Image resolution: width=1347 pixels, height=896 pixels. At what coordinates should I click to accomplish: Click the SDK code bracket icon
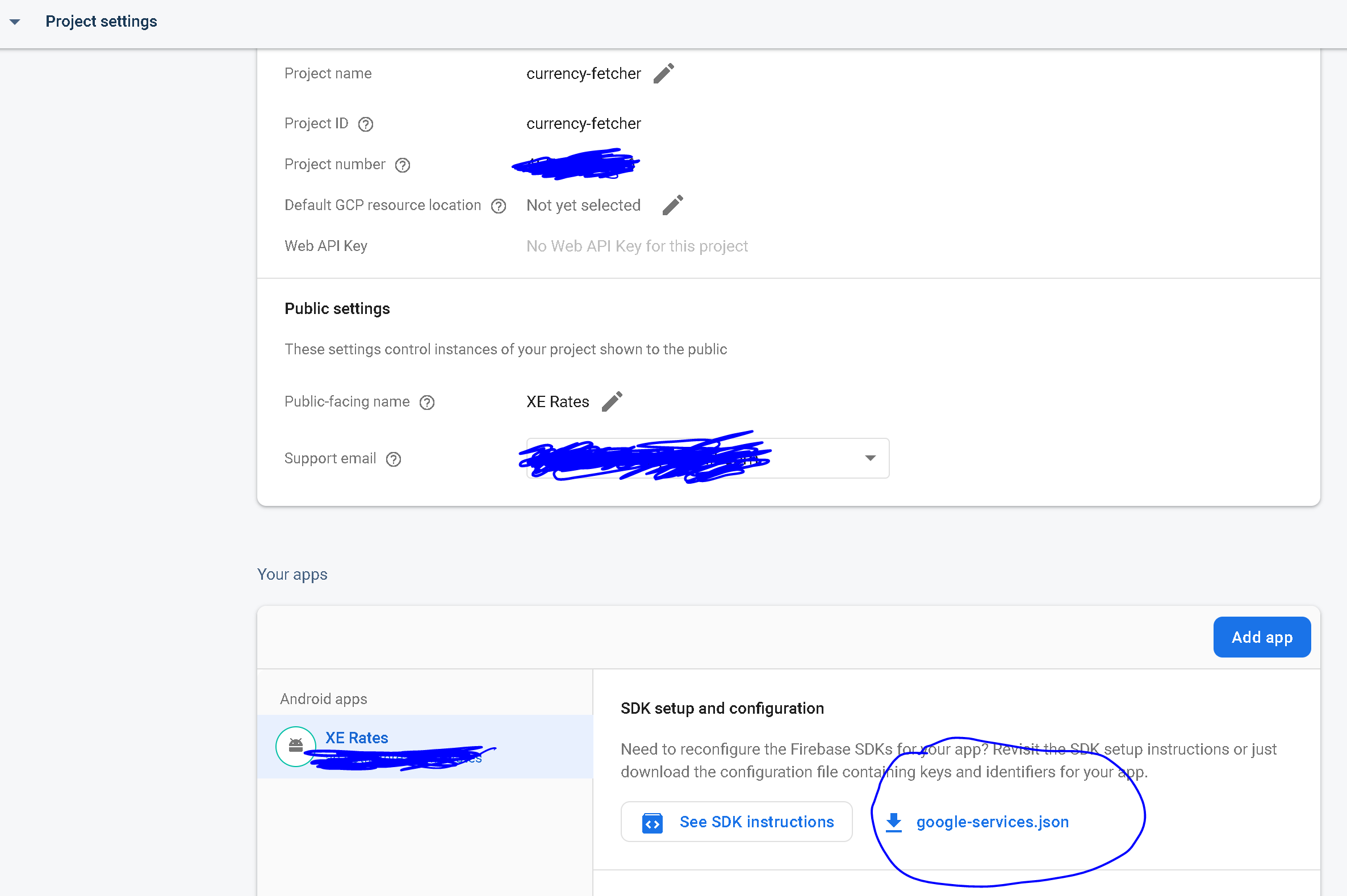pos(652,823)
